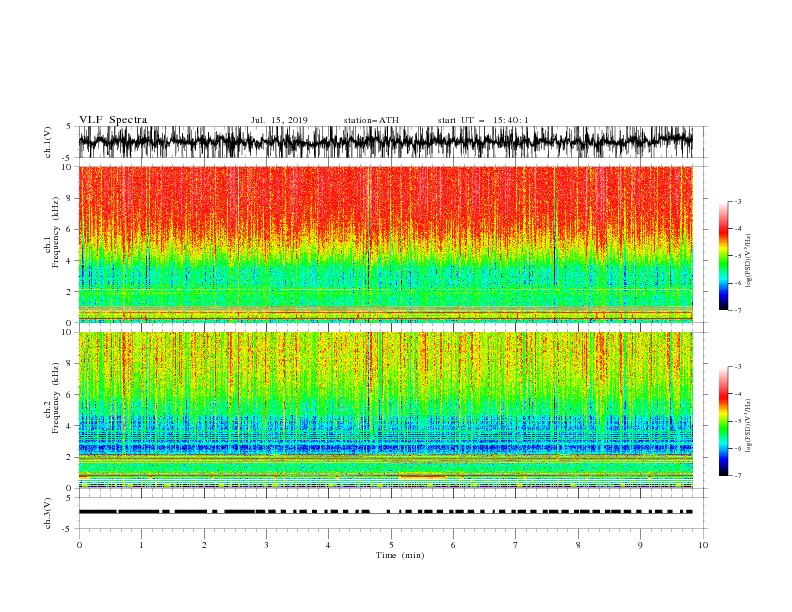792x612 pixels.
Task: Click the "ch.3(V)" axis label
Action: (x=48, y=513)
